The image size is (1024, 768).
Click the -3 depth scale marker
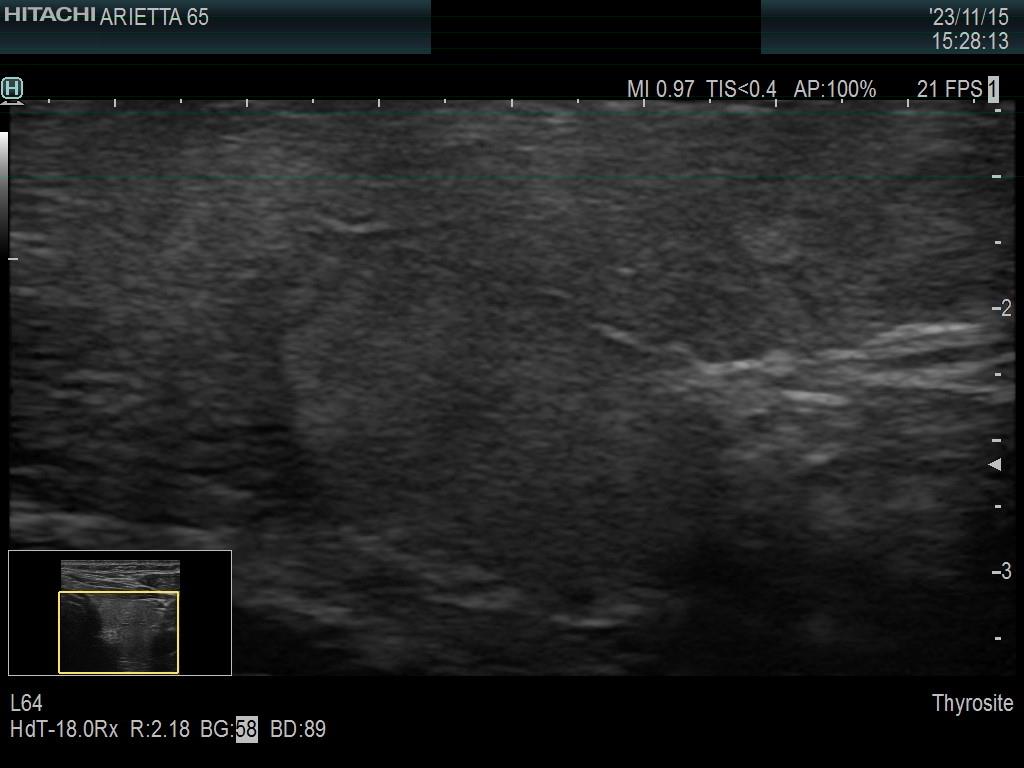coord(1001,571)
